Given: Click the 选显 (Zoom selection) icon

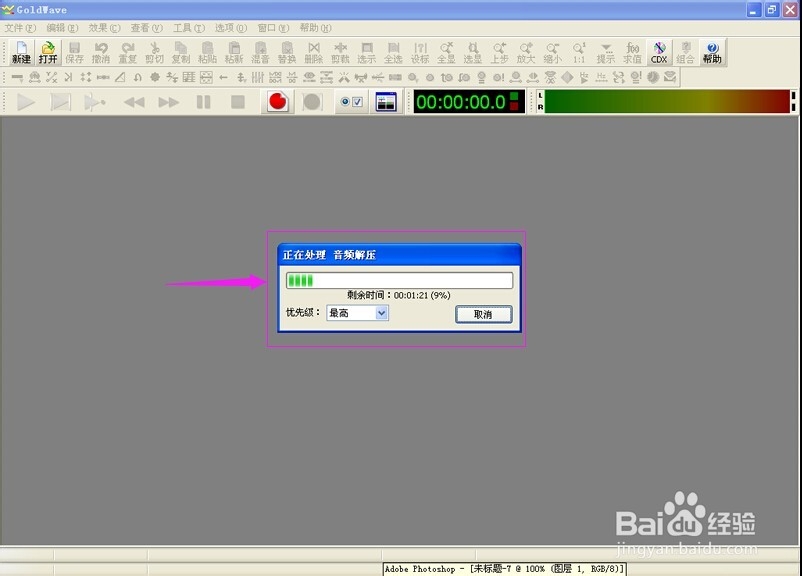Looking at the screenshot, I should click(474, 53).
